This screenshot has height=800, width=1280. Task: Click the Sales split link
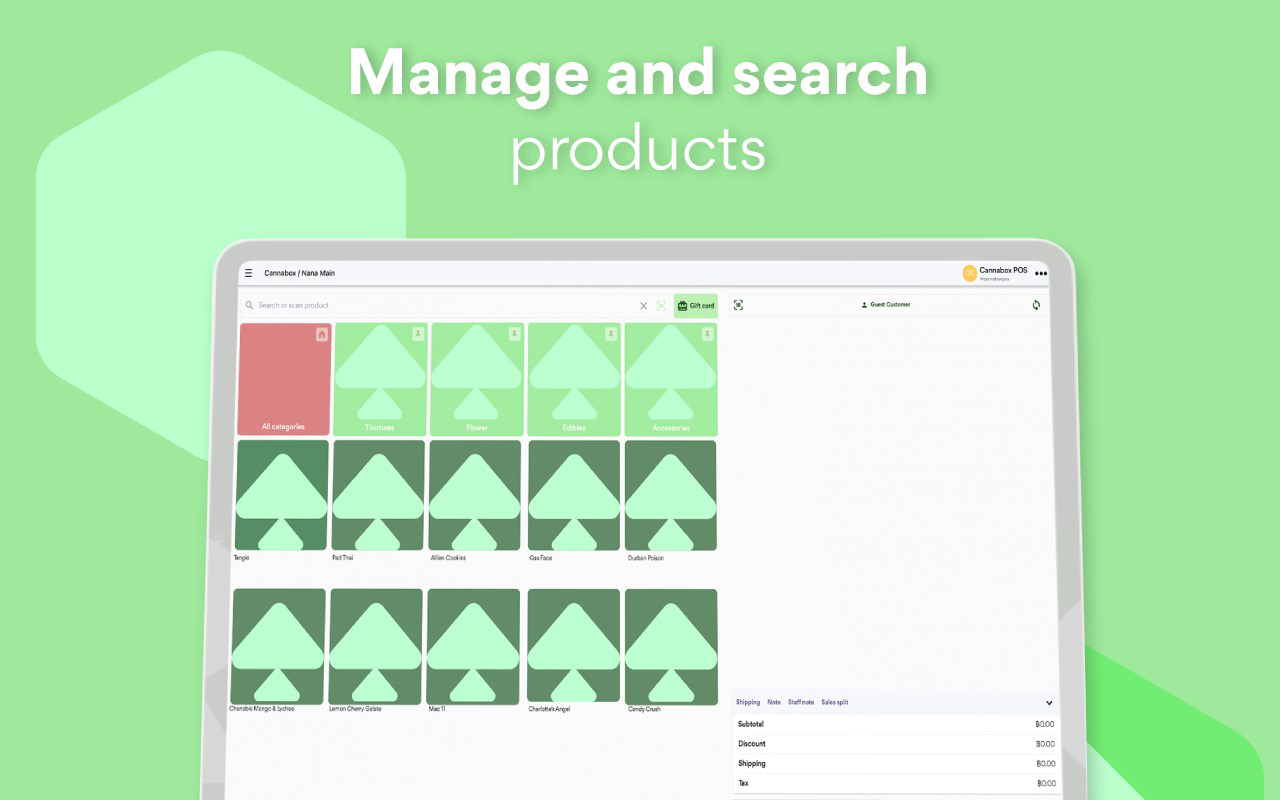(835, 702)
